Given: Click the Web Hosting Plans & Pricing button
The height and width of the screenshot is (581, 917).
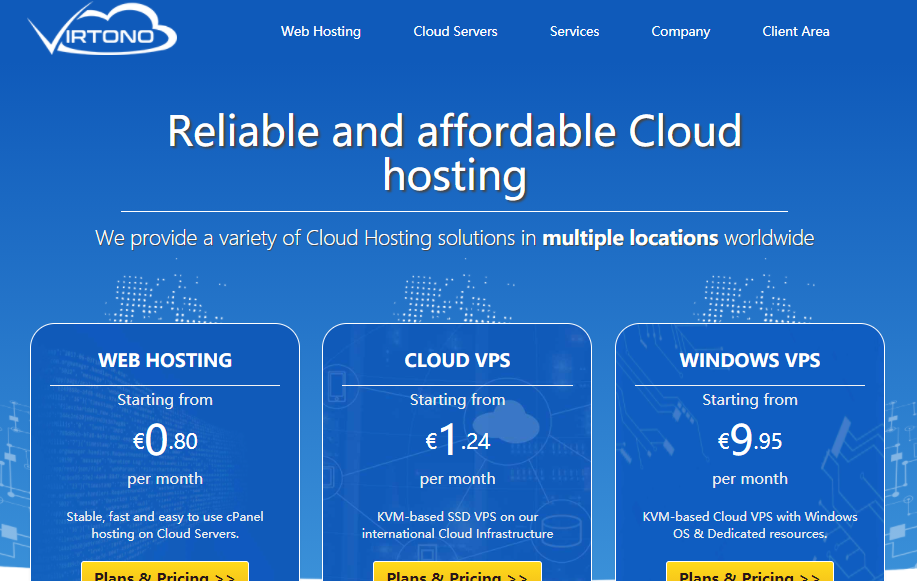Looking at the screenshot, I should 165,573.
